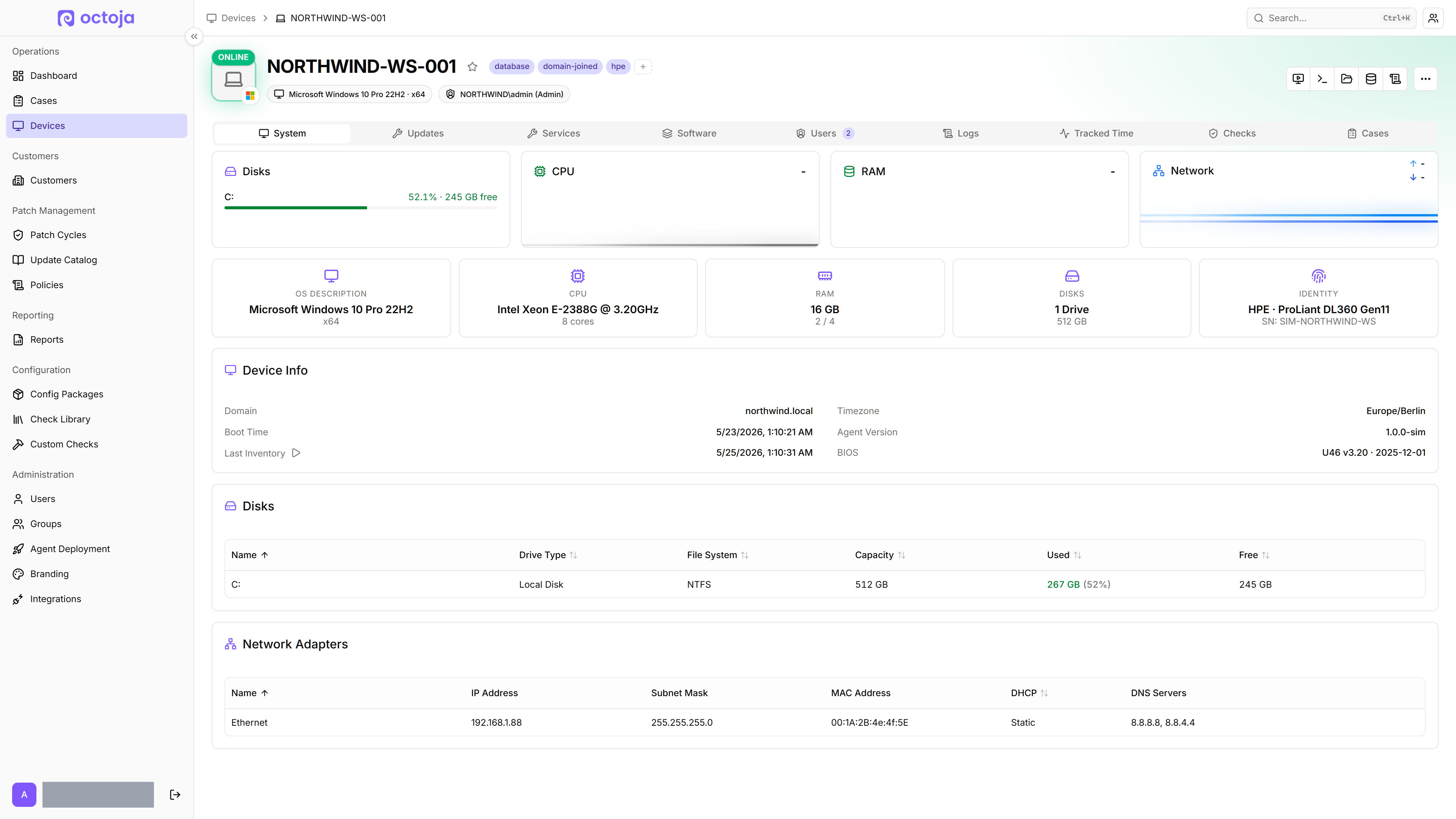Open Update Catalog page
Image resolution: width=1456 pixels, height=819 pixels.
point(97,260)
